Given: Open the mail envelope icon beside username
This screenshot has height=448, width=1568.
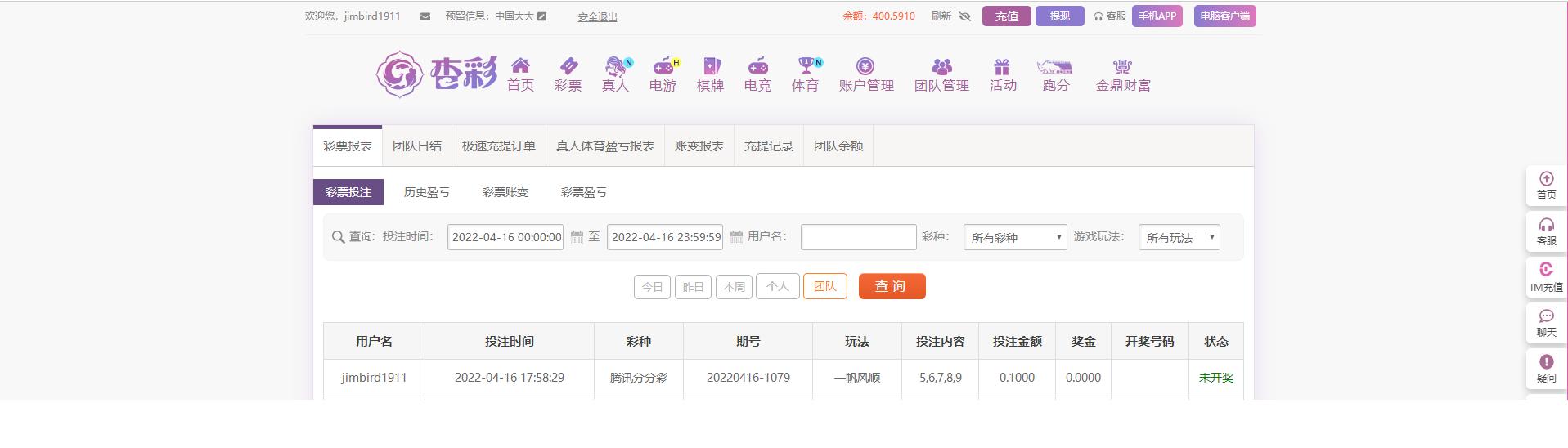Looking at the screenshot, I should point(425,16).
